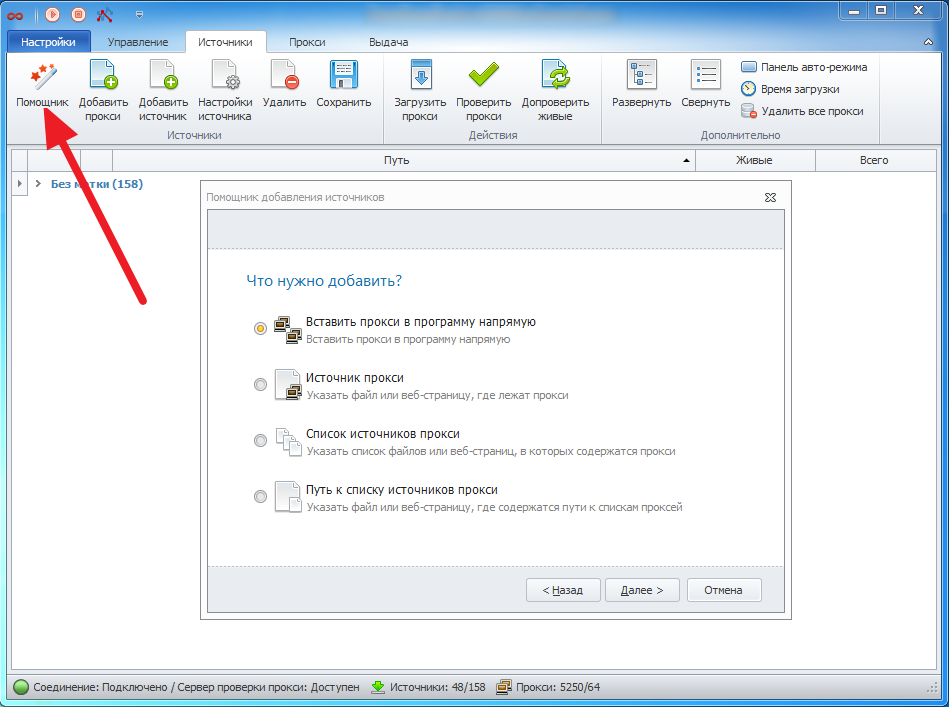
Task: Select the Источник прокси radio option
Action: tap(261, 384)
